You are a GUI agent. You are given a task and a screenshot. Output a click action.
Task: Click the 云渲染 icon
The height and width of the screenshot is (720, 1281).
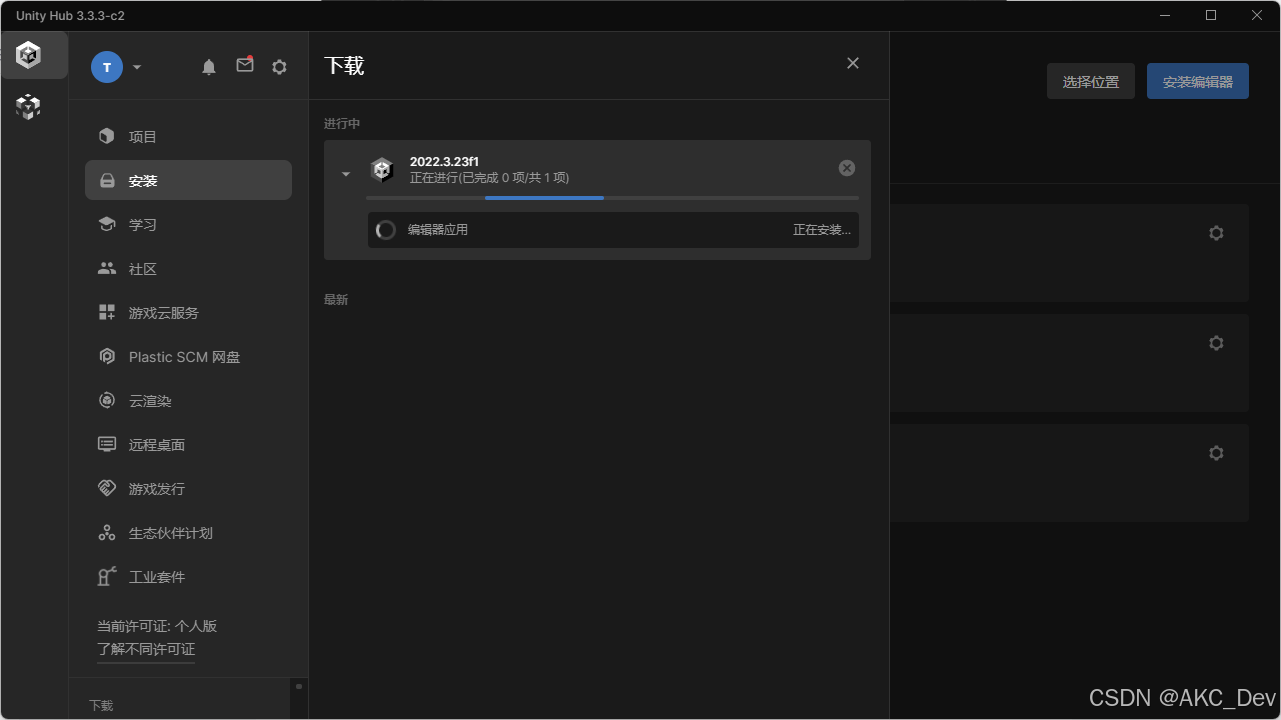(x=107, y=400)
